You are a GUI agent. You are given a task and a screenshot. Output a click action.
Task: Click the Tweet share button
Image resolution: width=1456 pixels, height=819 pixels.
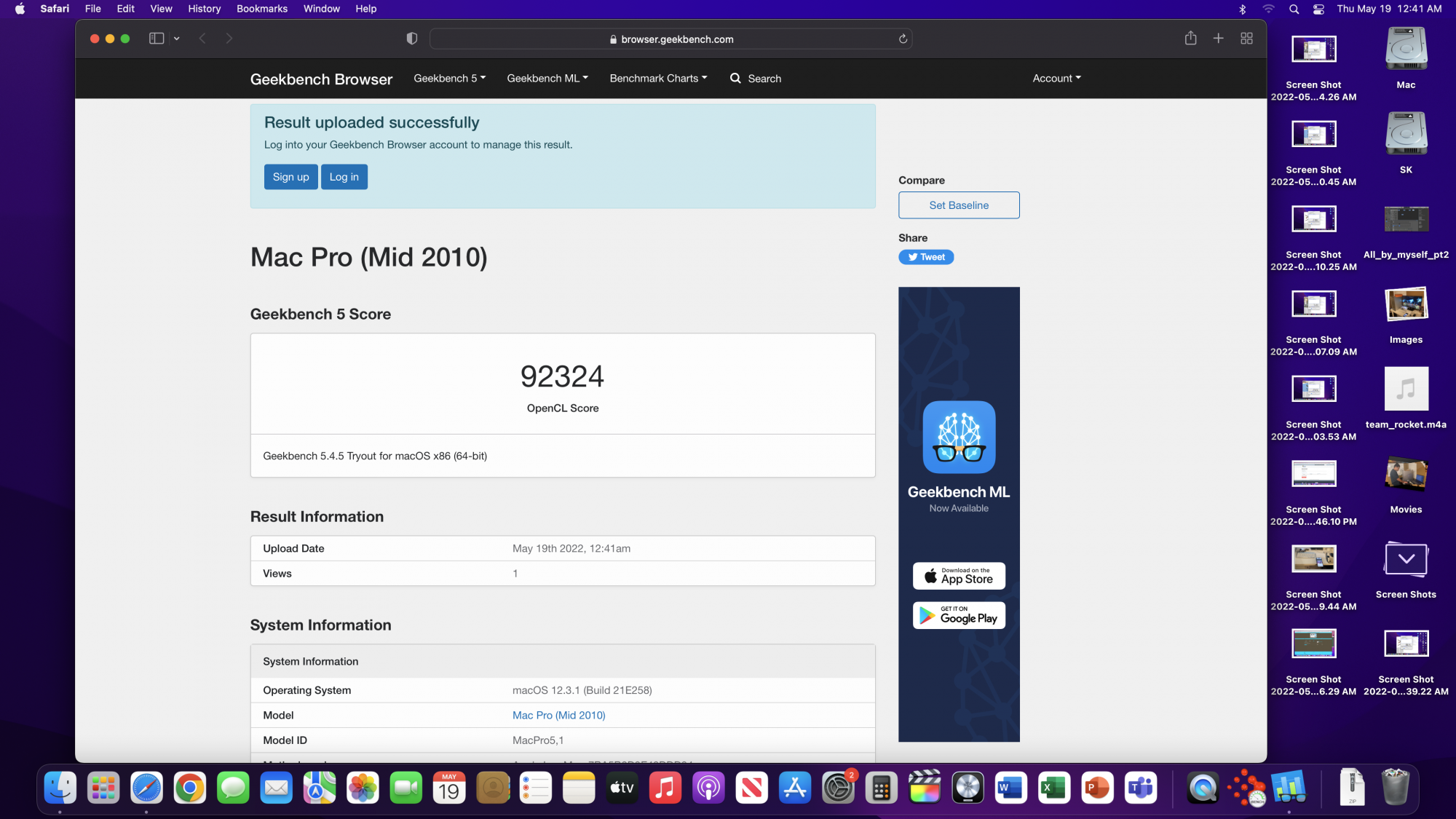(926, 257)
